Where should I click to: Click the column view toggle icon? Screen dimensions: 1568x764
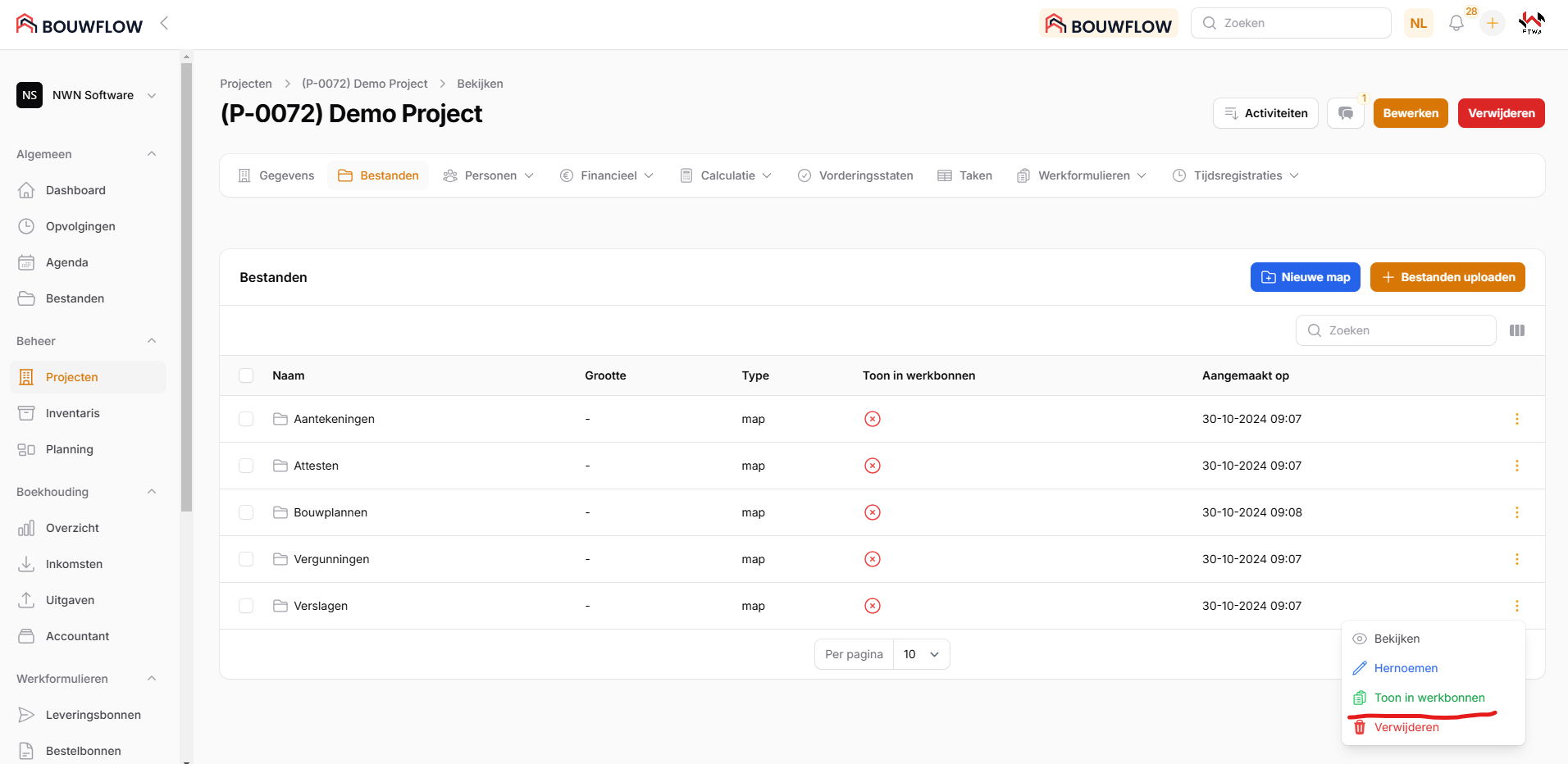tap(1517, 330)
